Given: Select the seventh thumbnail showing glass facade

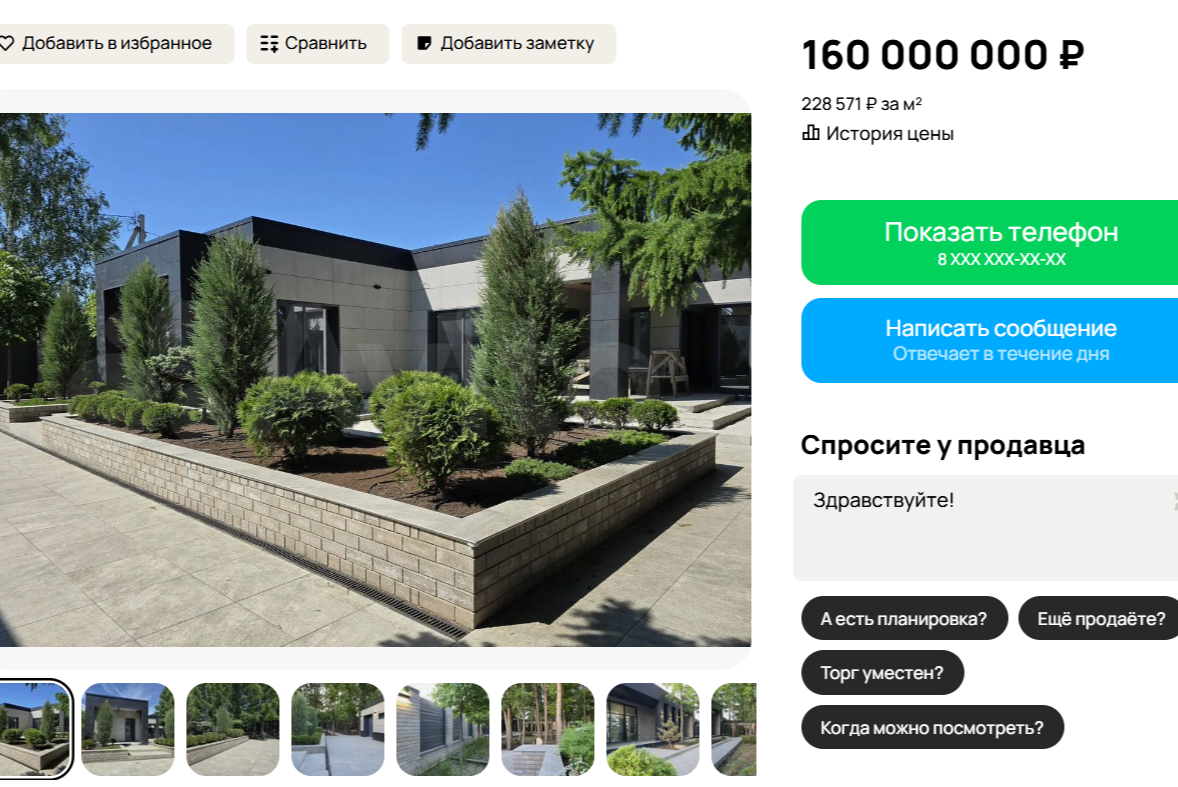Looking at the screenshot, I should click(x=653, y=729).
